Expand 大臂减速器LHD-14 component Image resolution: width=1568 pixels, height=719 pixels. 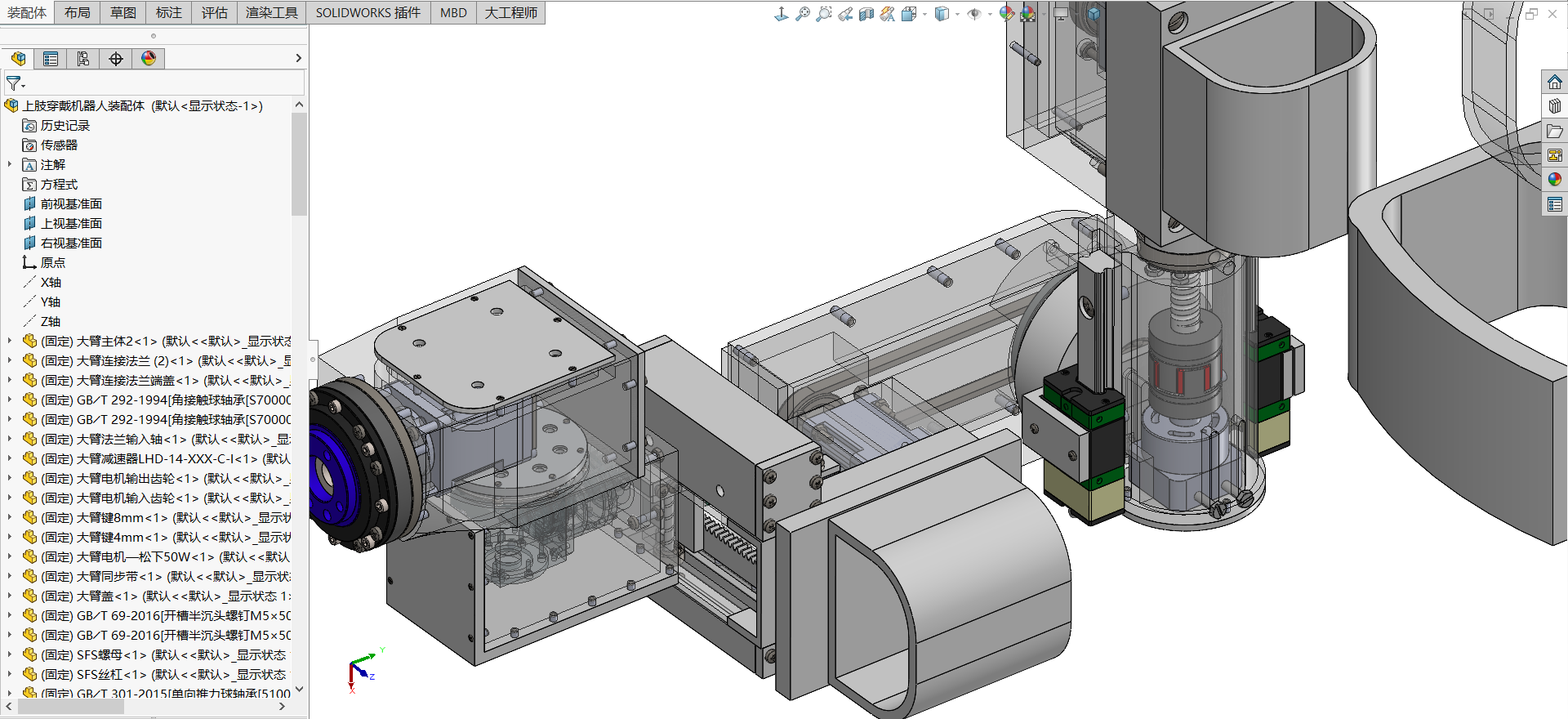10,458
